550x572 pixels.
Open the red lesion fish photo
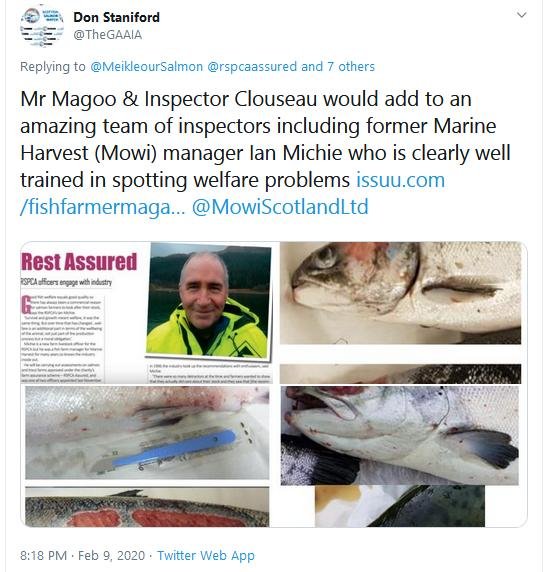147,507
